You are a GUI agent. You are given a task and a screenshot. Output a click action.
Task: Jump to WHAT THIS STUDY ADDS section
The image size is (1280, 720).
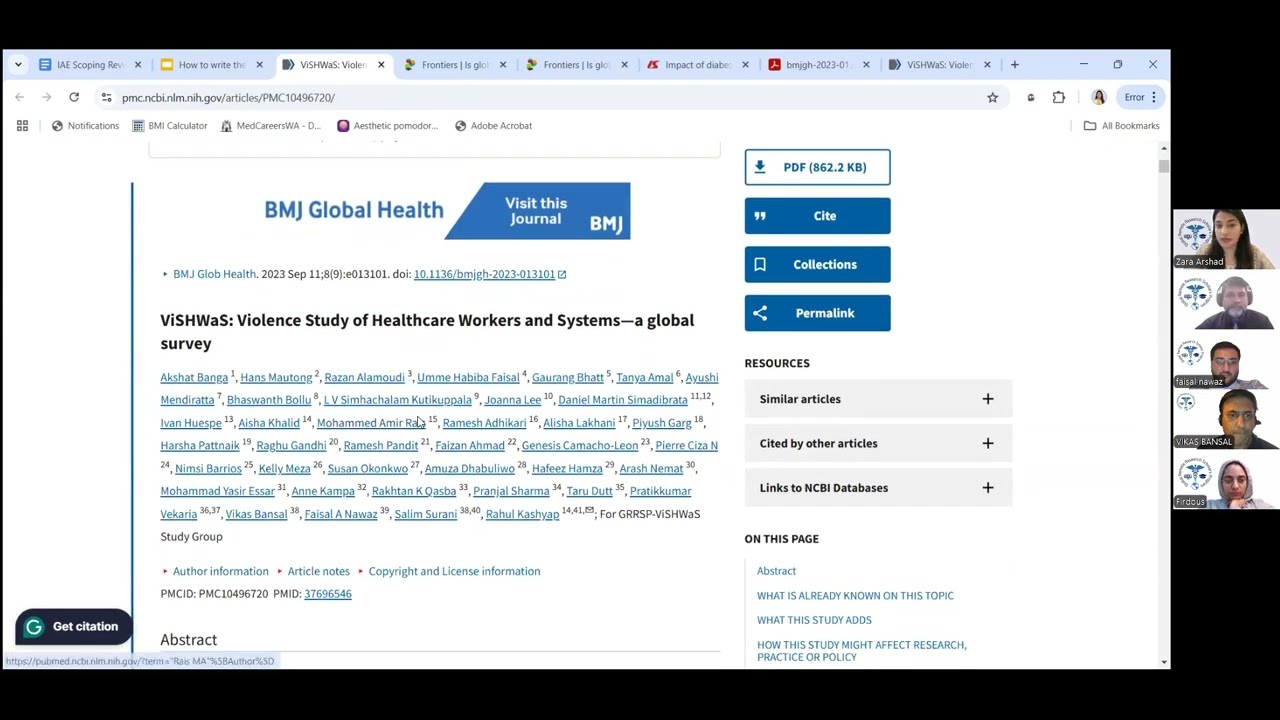click(x=814, y=620)
